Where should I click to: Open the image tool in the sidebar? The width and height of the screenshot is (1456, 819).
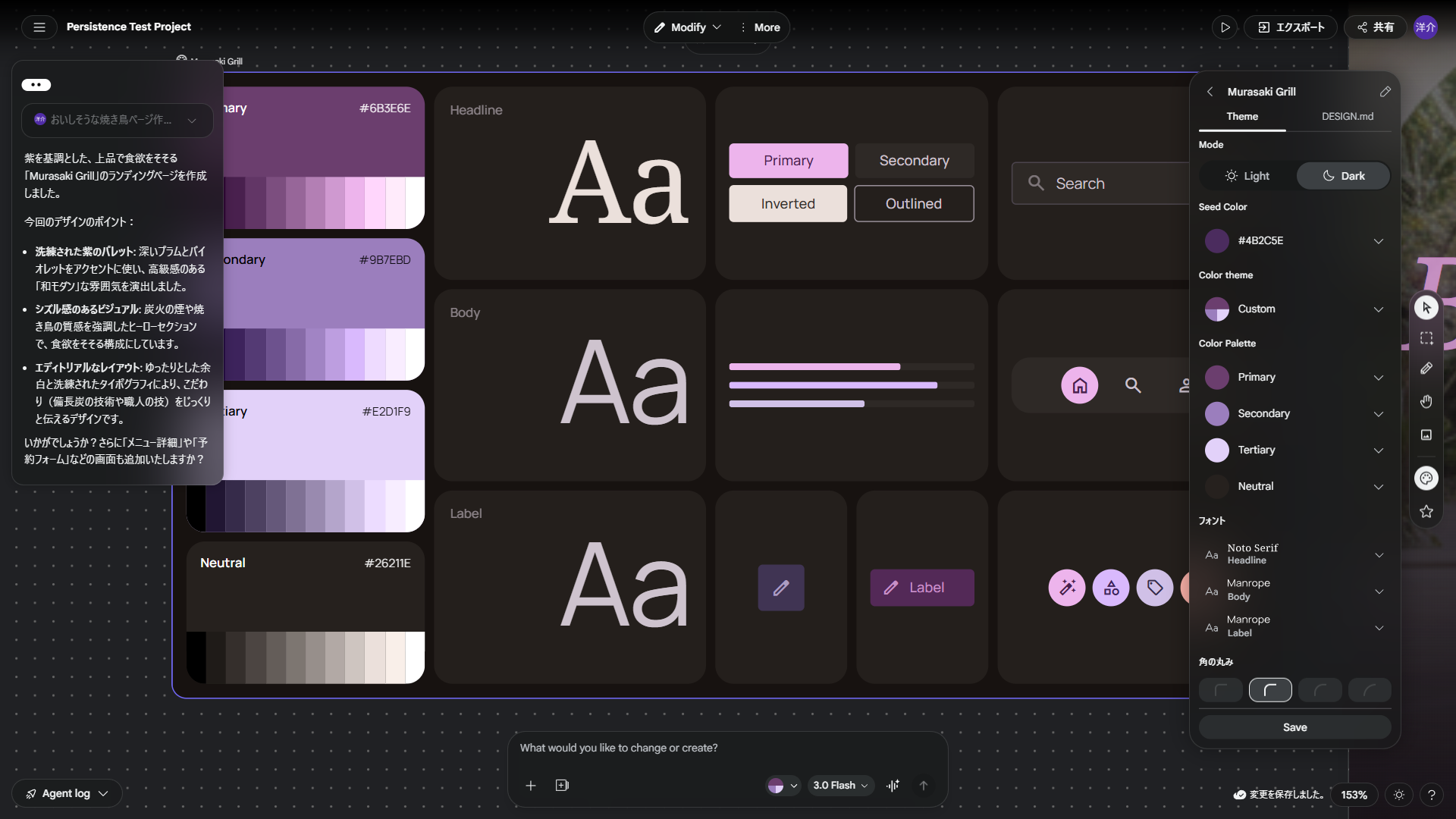point(1426,435)
